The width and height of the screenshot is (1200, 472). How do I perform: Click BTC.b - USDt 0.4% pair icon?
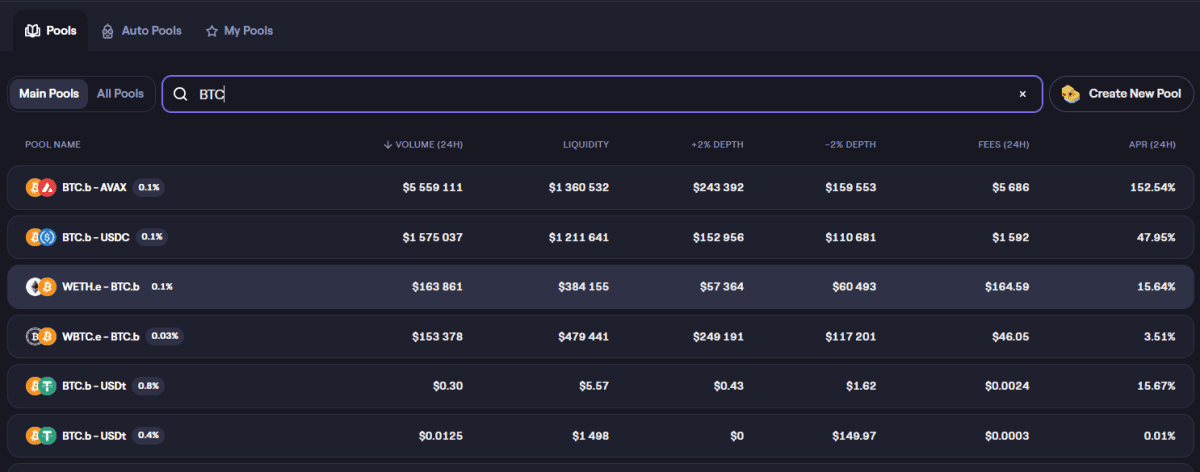point(40,435)
